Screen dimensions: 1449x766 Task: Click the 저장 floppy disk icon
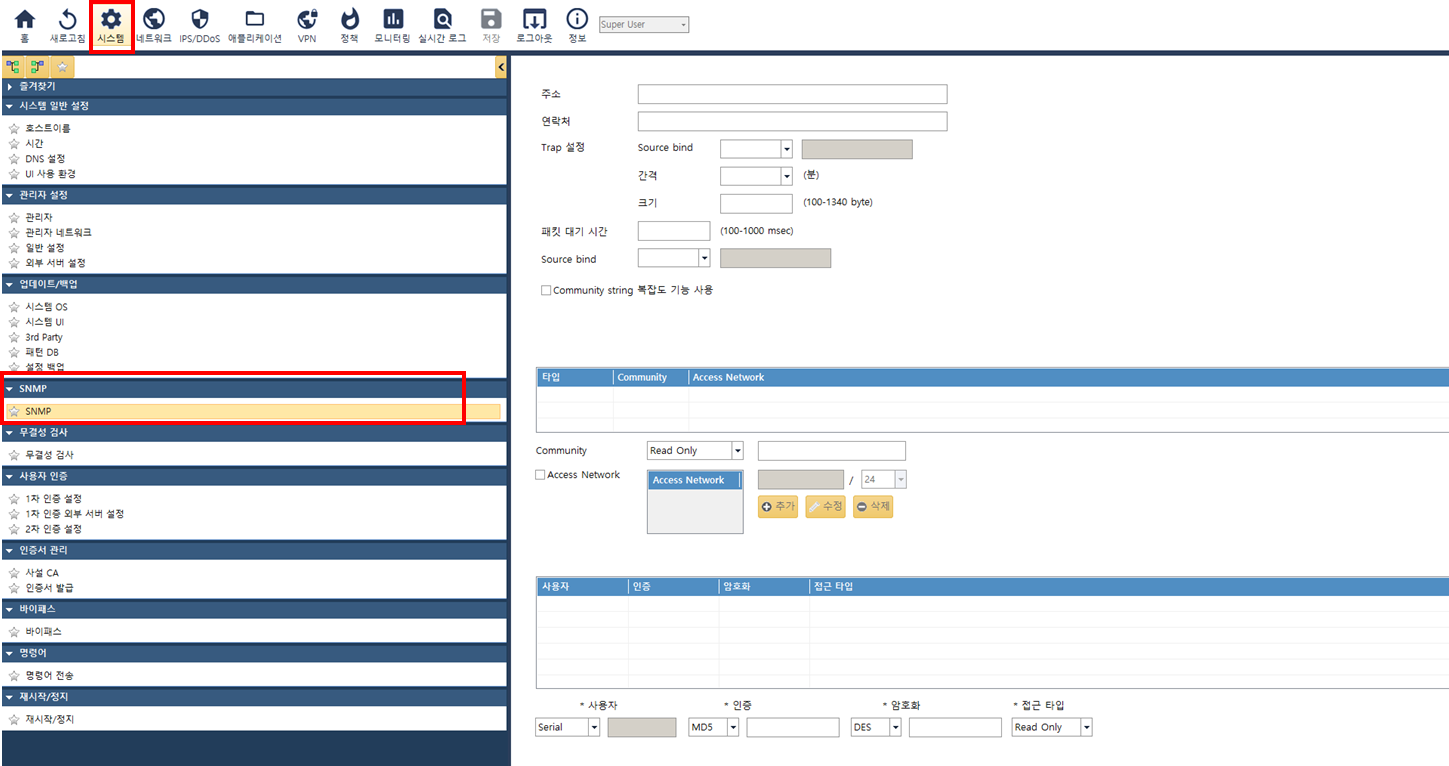pos(490,19)
